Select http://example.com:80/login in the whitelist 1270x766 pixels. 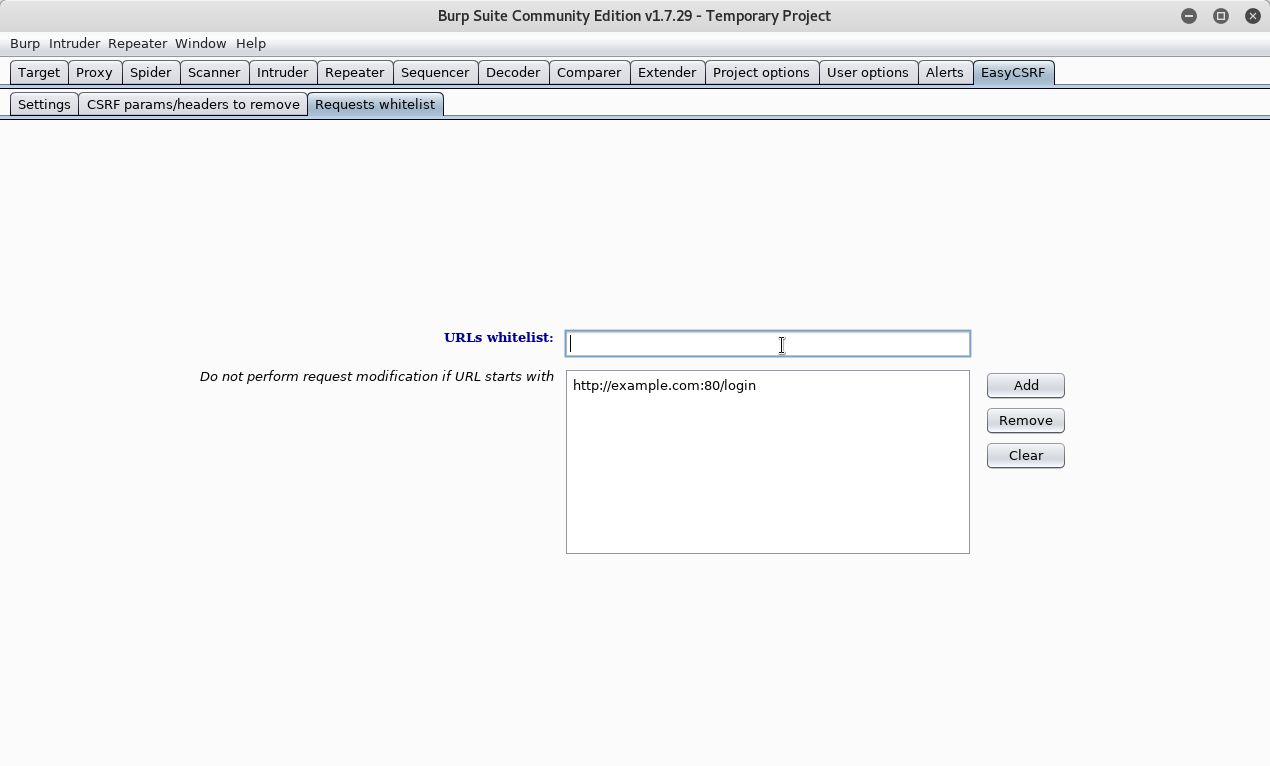(768, 386)
